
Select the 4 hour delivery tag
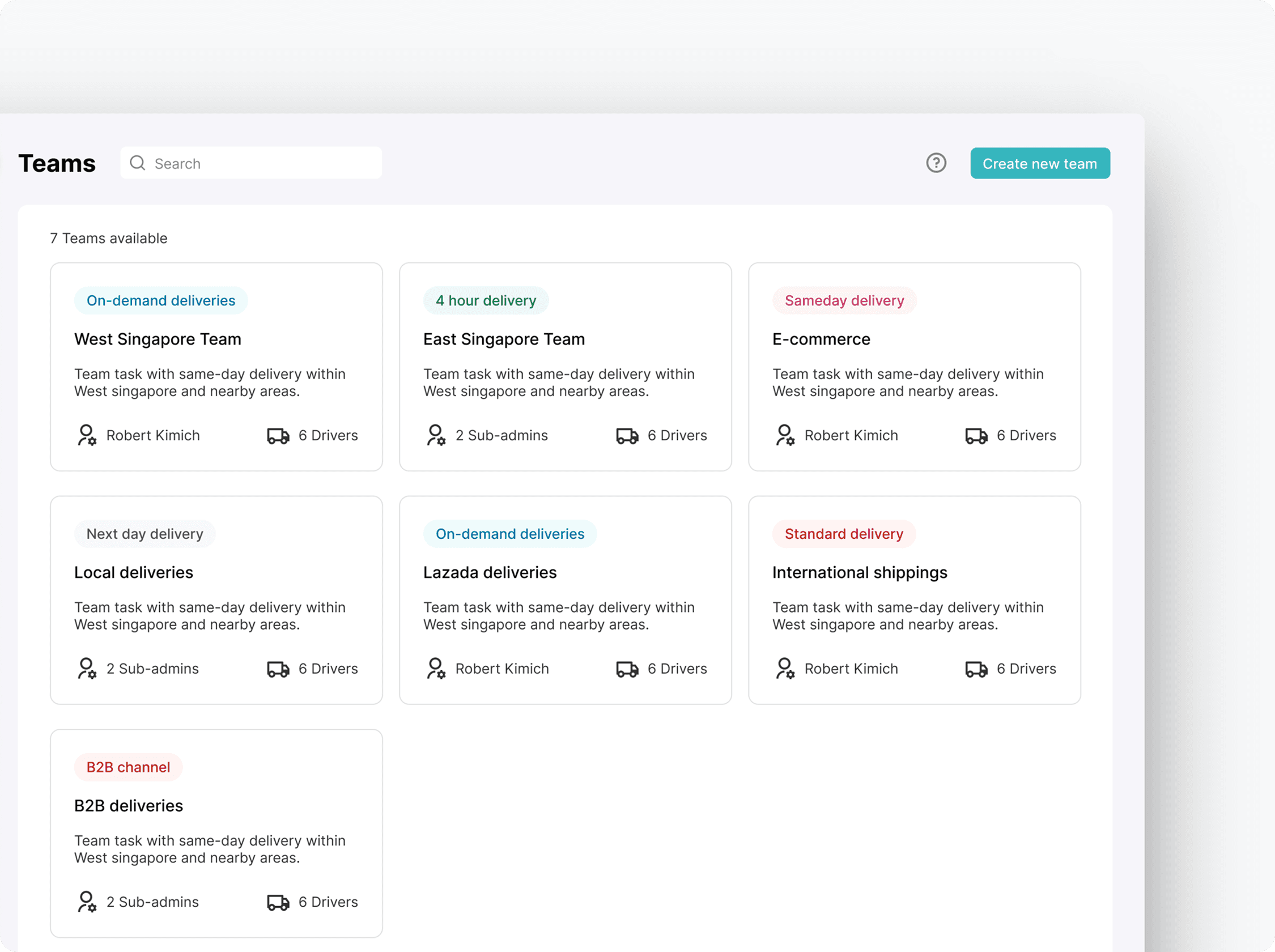click(486, 301)
